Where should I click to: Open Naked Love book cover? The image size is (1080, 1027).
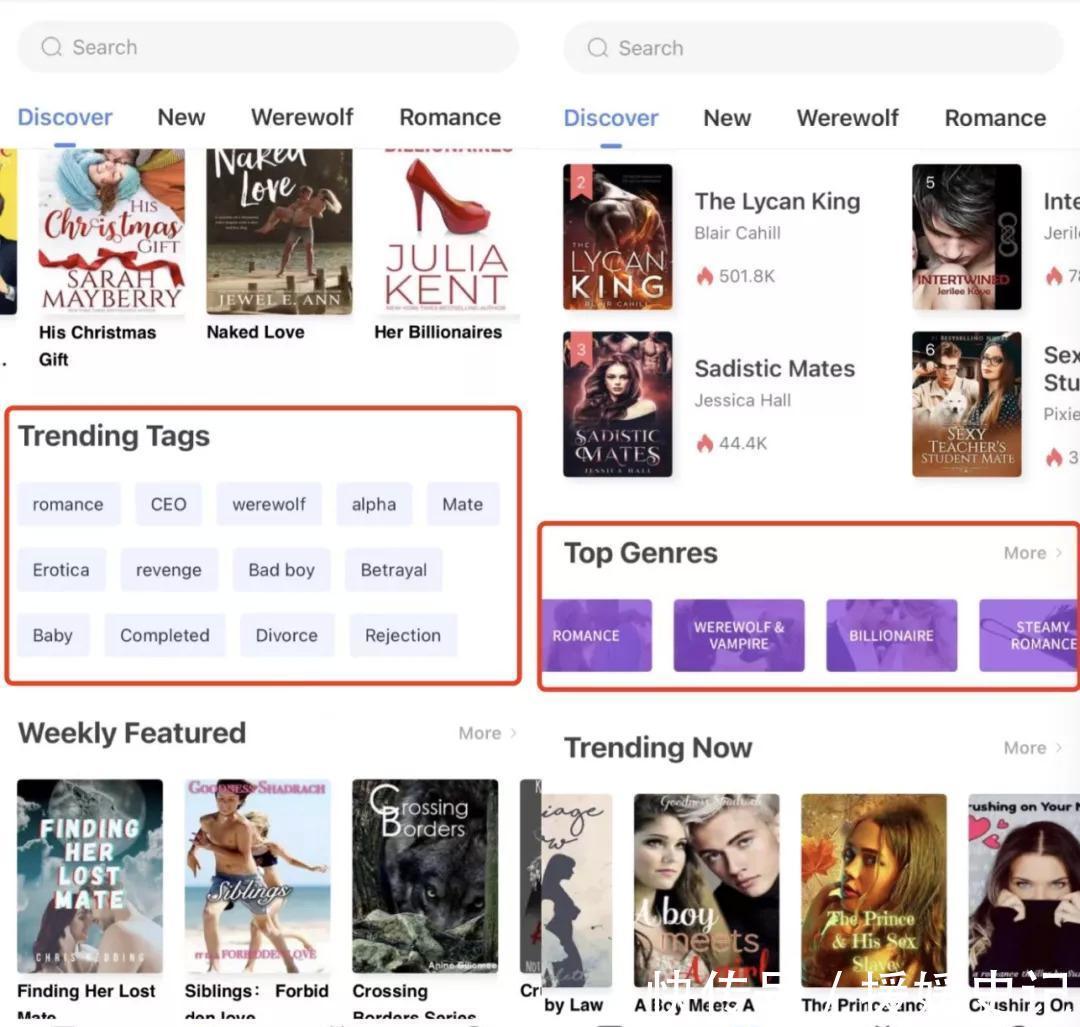(279, 231)
